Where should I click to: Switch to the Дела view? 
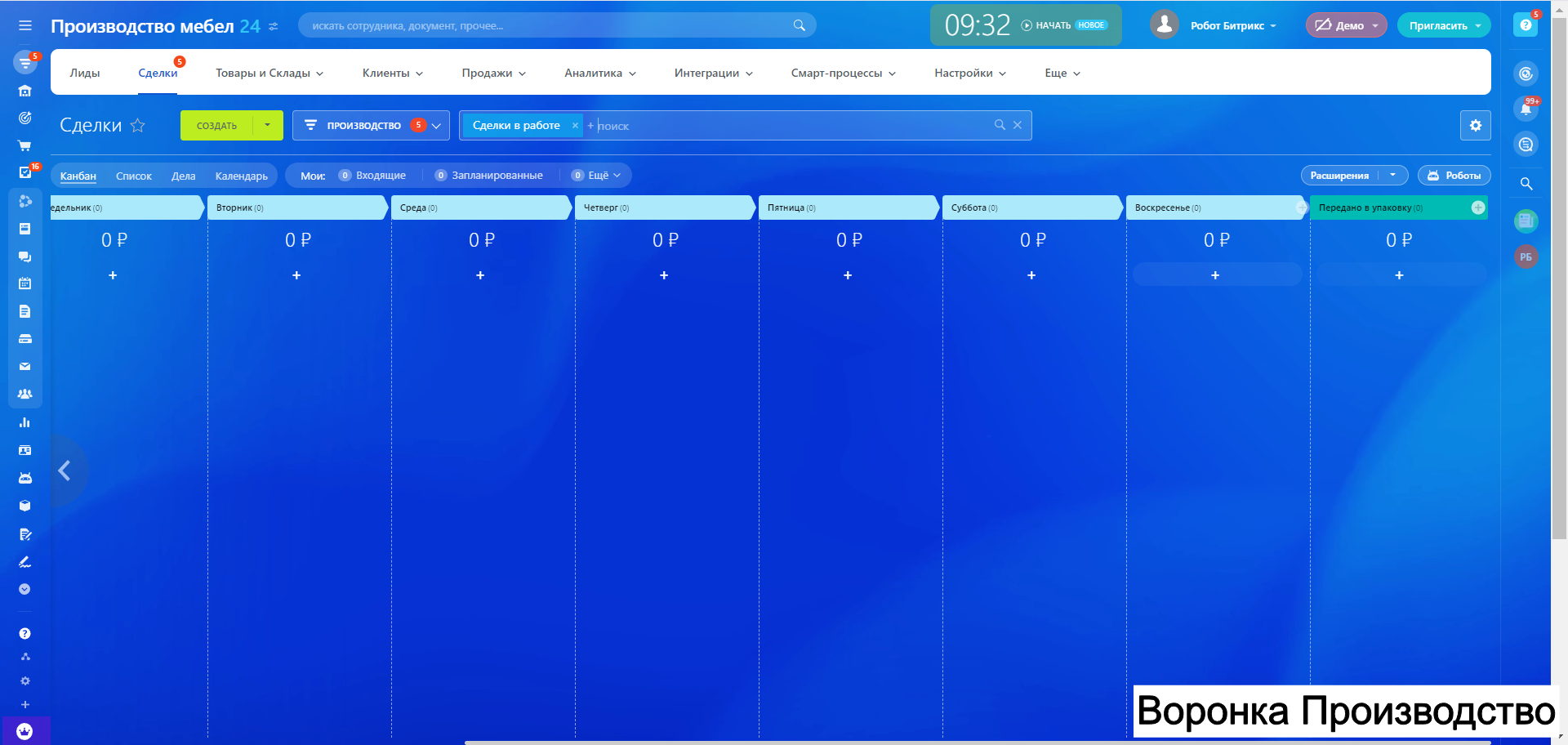coord(184,176)
